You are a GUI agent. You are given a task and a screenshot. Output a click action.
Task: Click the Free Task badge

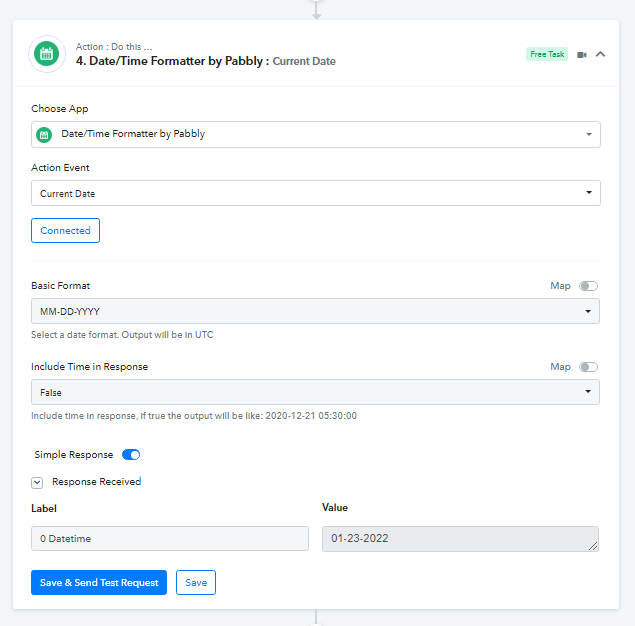[x=547, y=54]
